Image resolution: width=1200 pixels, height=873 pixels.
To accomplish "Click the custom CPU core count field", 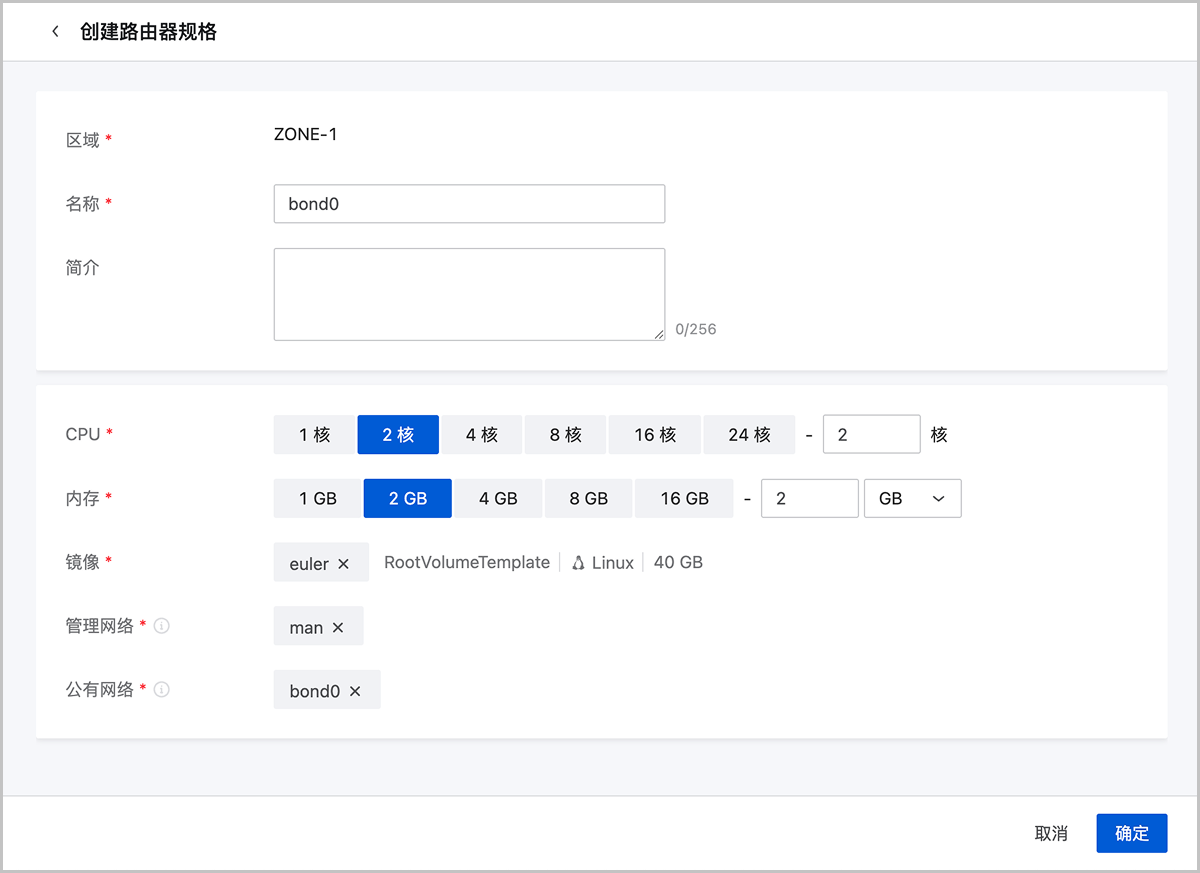I will coord(871,435).
